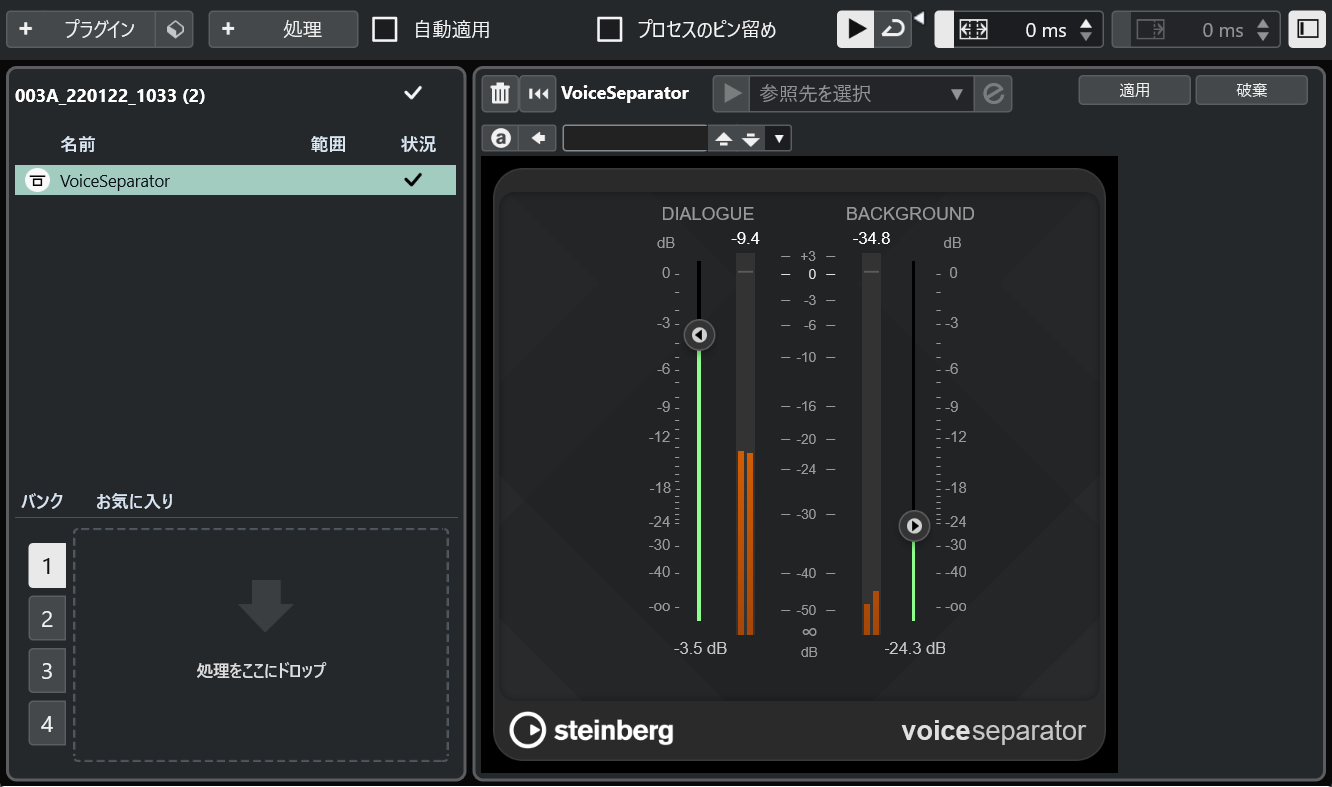This screenshot has width=1332, height=787.
Task: Adjust the second 0 ms tail stepper
Action: 1264,30
